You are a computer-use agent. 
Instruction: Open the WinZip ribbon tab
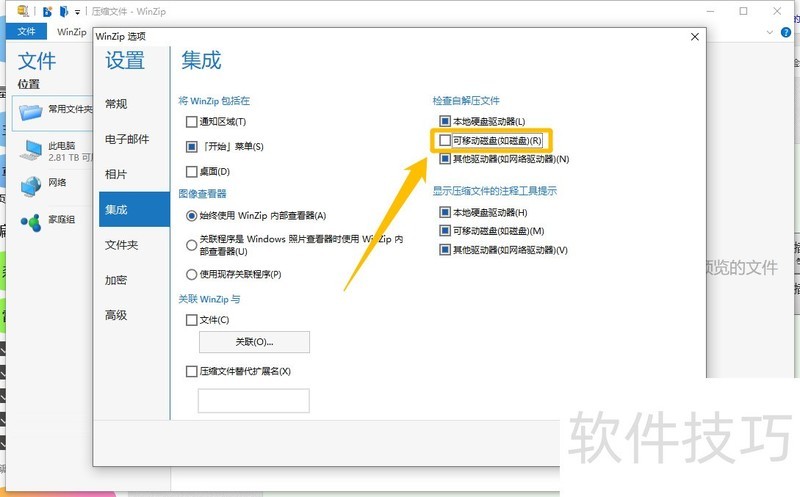coord(71,32)
